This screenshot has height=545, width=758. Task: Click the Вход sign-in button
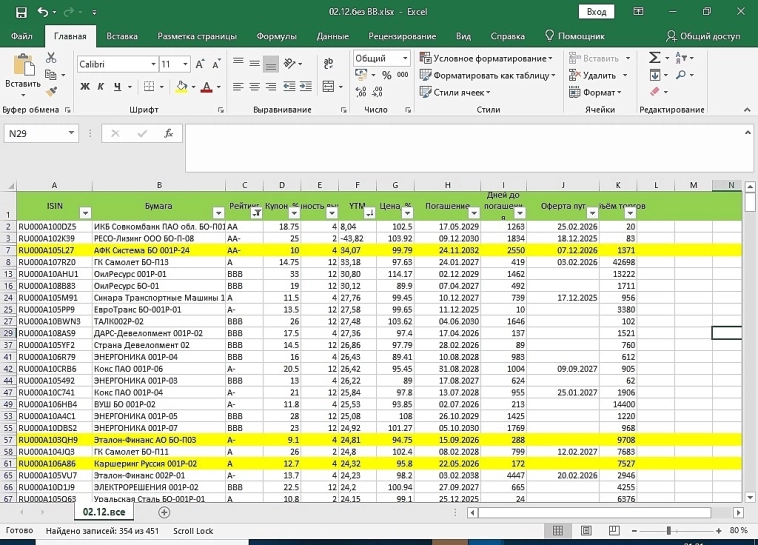(596, 12)
